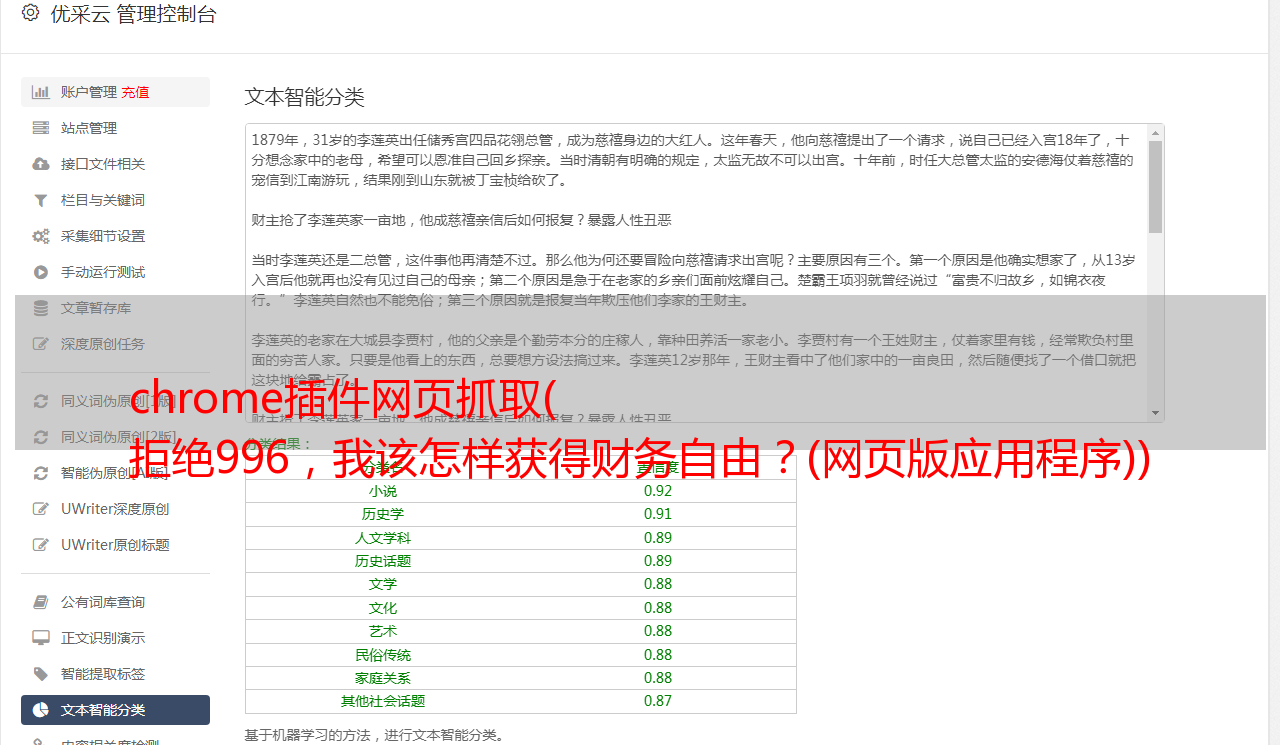This screenshot has width=1280, height=745.
Task: Click the 人文学科 category cell
Action: pos(382,538)
